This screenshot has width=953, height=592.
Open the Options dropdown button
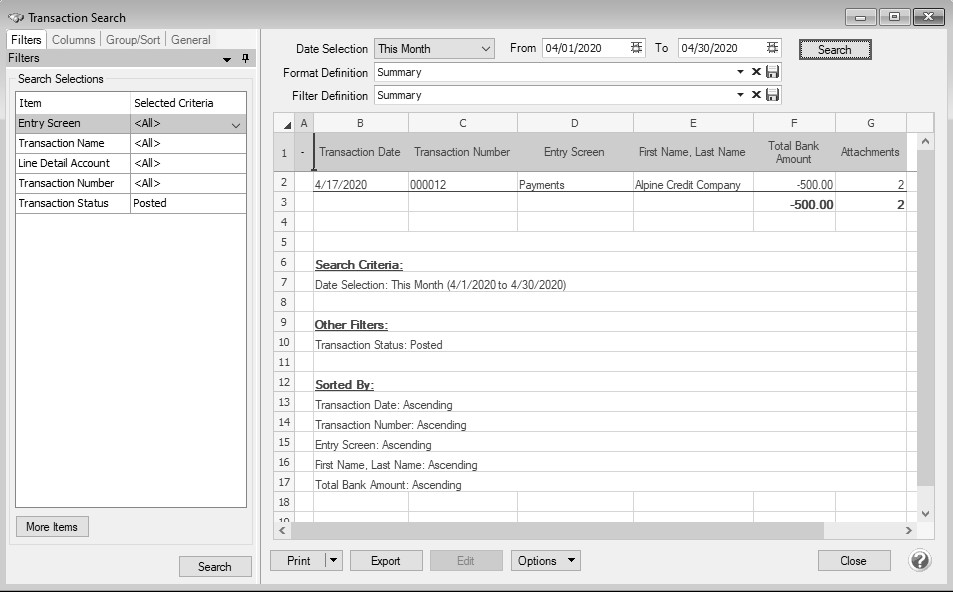tap(546, 560)
